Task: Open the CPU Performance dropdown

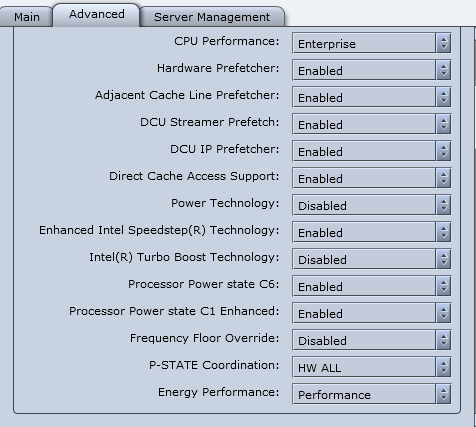Action: pos(372,43)
